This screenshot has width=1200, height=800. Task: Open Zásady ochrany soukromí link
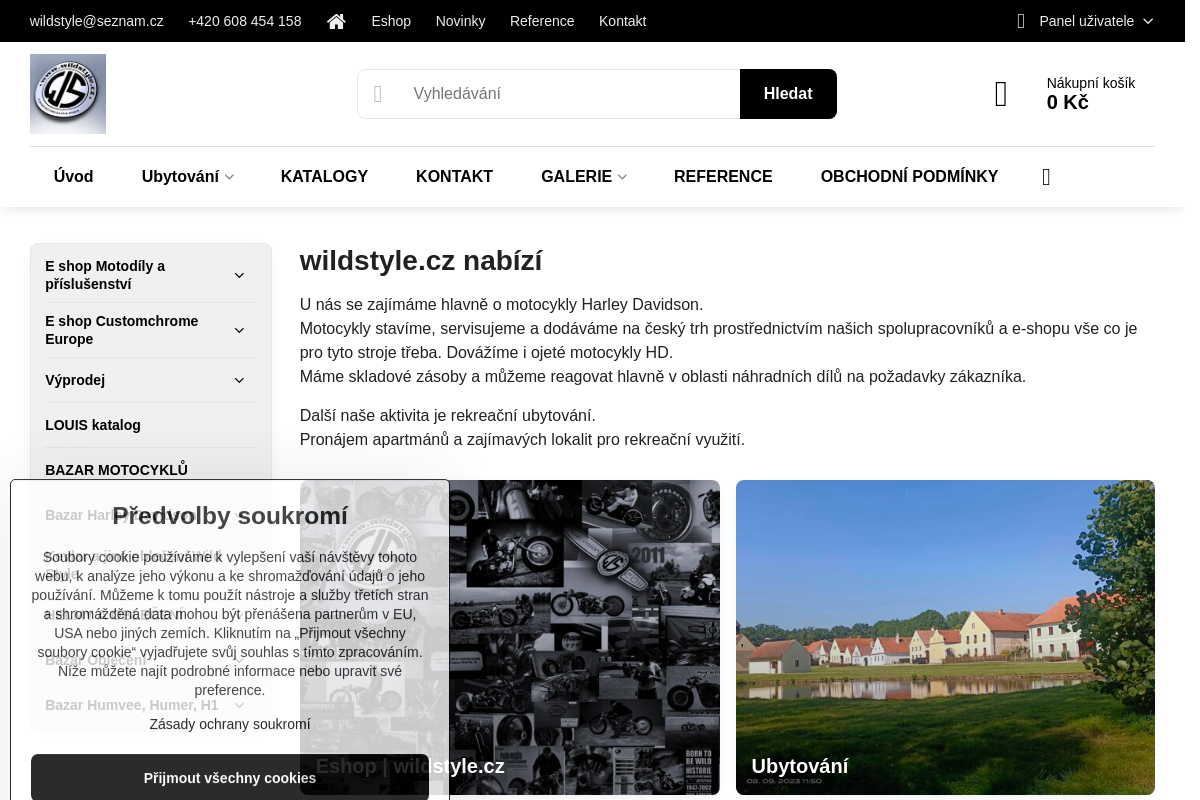[x=230, y=724]
